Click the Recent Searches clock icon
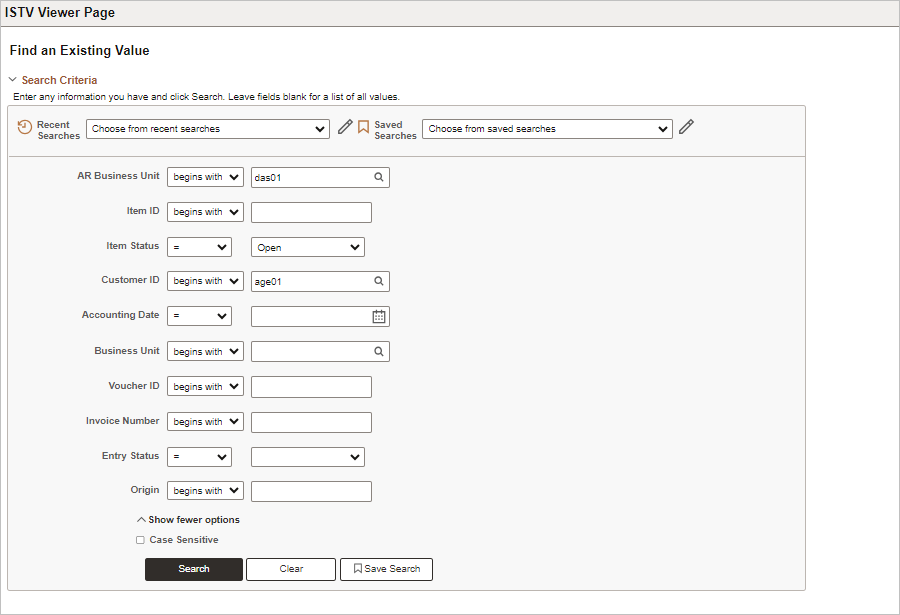This screenshot has height=615, width=900. click(x=24, y=127)
